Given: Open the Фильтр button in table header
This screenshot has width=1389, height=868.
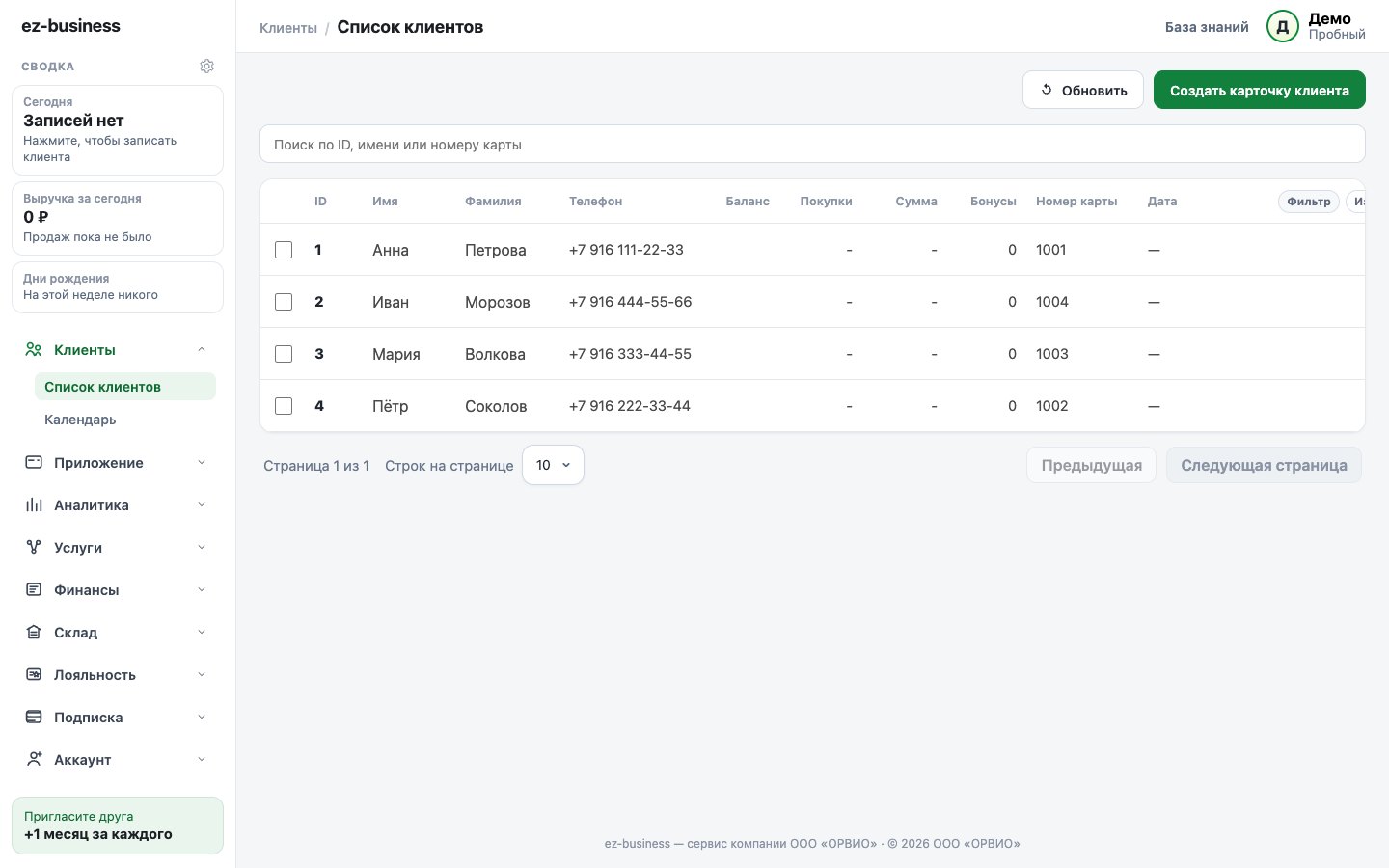Looking at the screenshot, I should (1309, 202).
